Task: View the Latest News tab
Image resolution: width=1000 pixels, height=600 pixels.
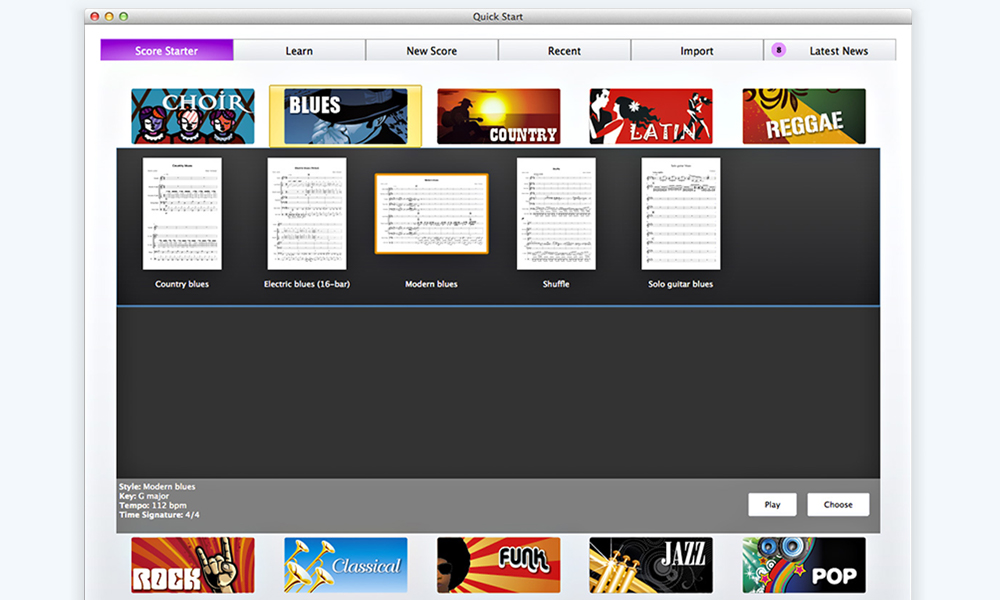Action: [838, 51]
